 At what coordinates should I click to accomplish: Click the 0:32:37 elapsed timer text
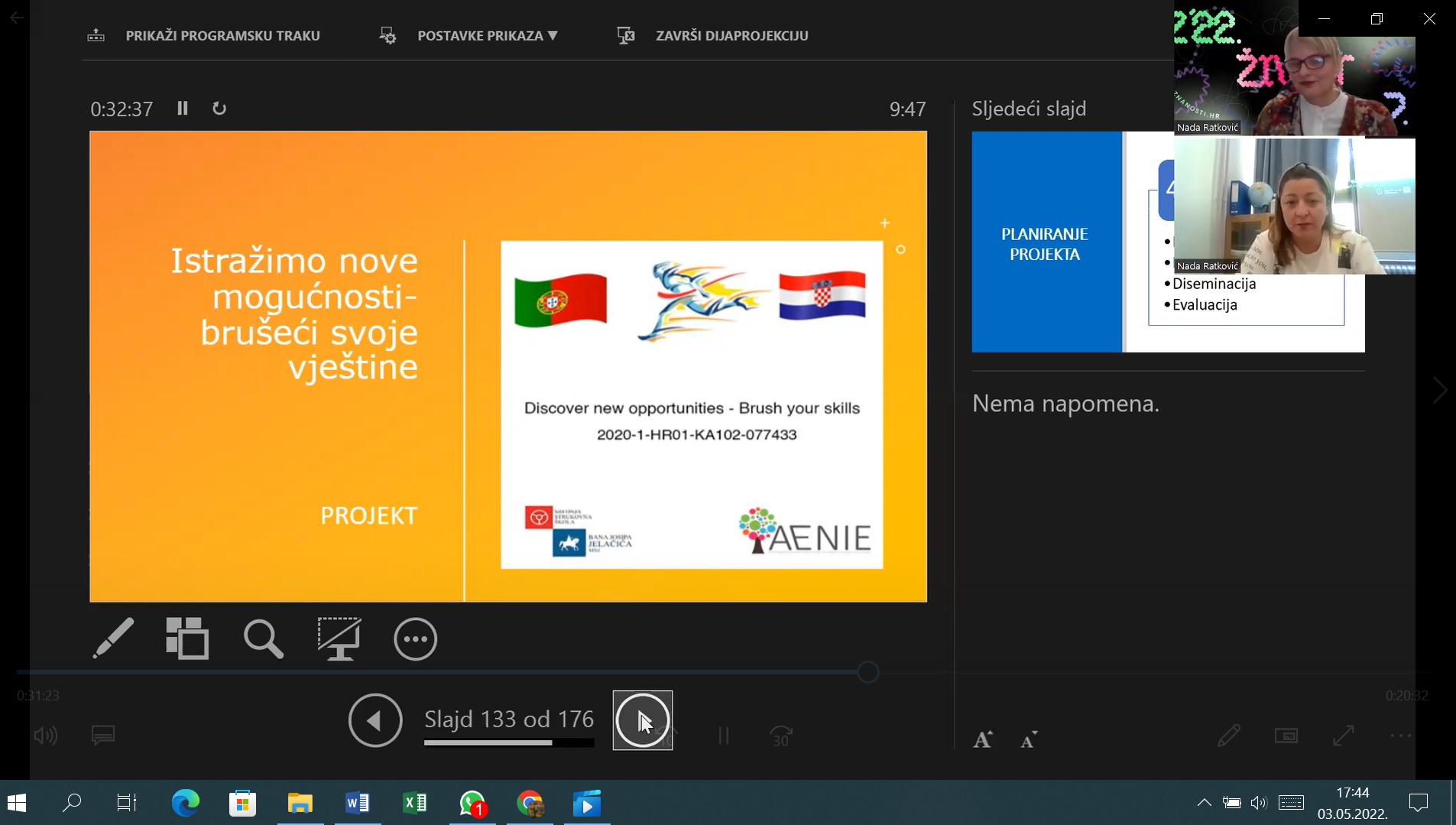pyautogui.click(x=122, y=109)
